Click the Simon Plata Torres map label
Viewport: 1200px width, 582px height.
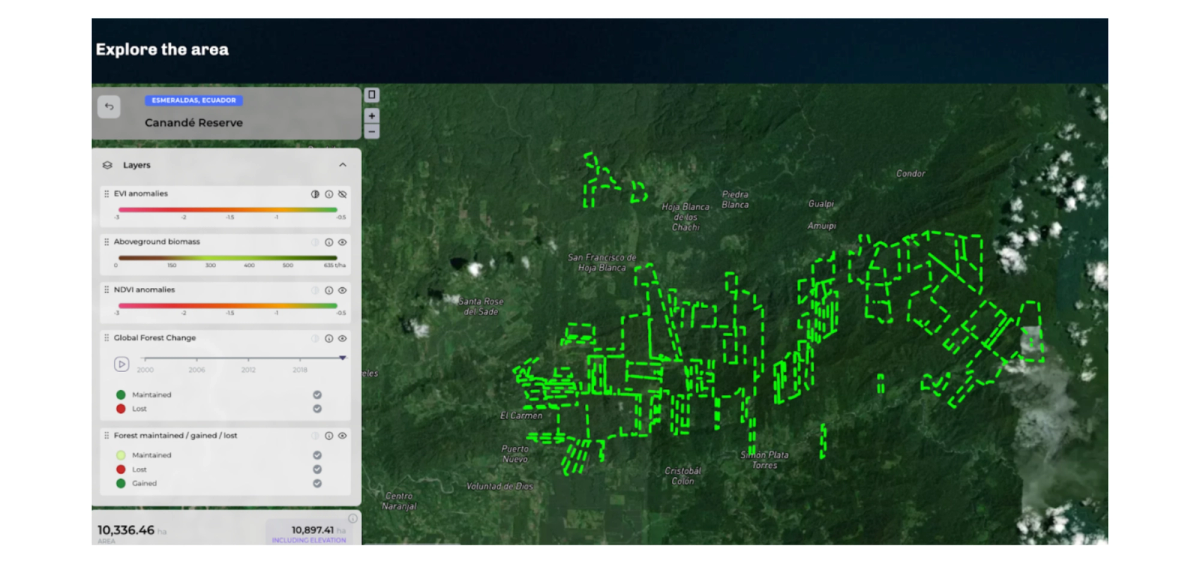point(765,460)
